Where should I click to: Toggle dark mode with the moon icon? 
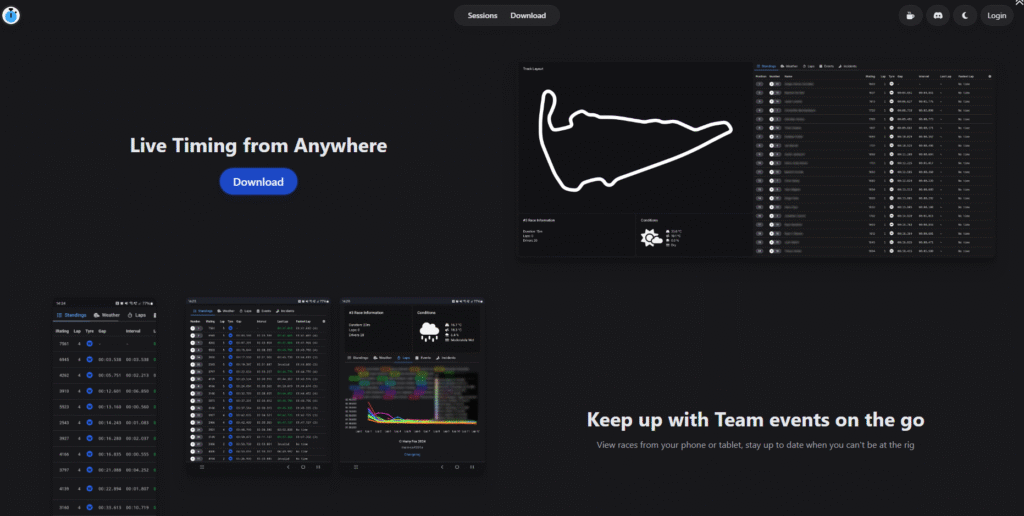(x=965, y=15)
